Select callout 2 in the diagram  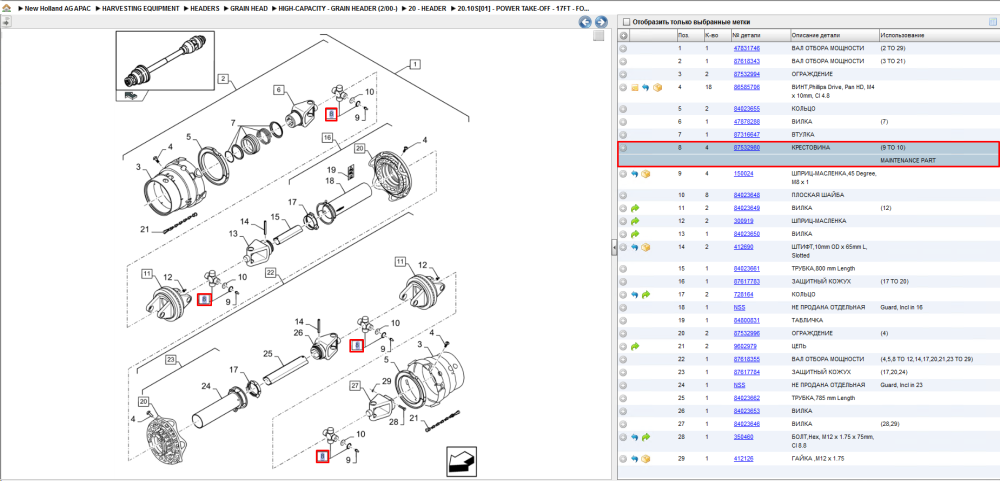point(223,79)
